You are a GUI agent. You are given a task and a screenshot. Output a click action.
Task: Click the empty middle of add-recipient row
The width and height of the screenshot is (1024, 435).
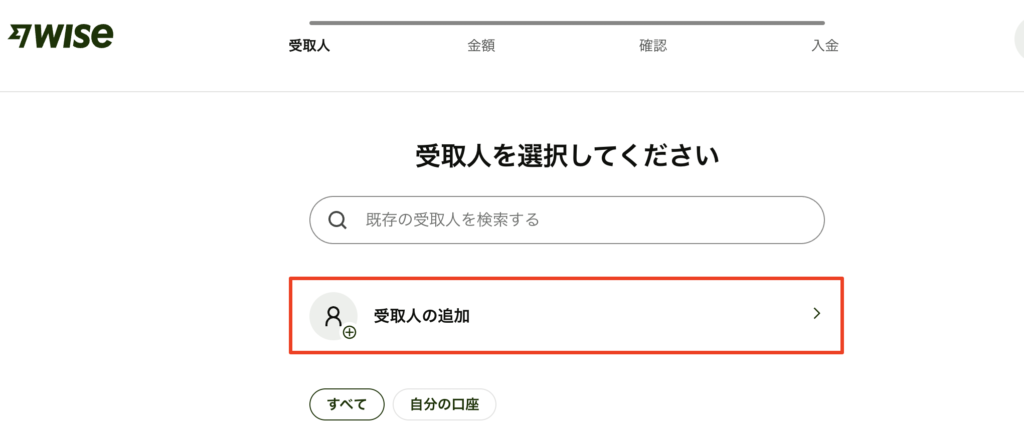(x=640, y=316)
